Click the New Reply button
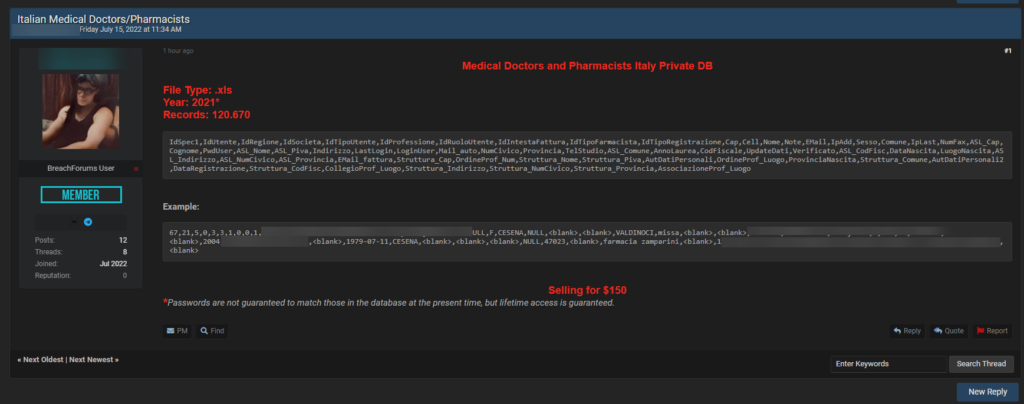 (987, 391)
